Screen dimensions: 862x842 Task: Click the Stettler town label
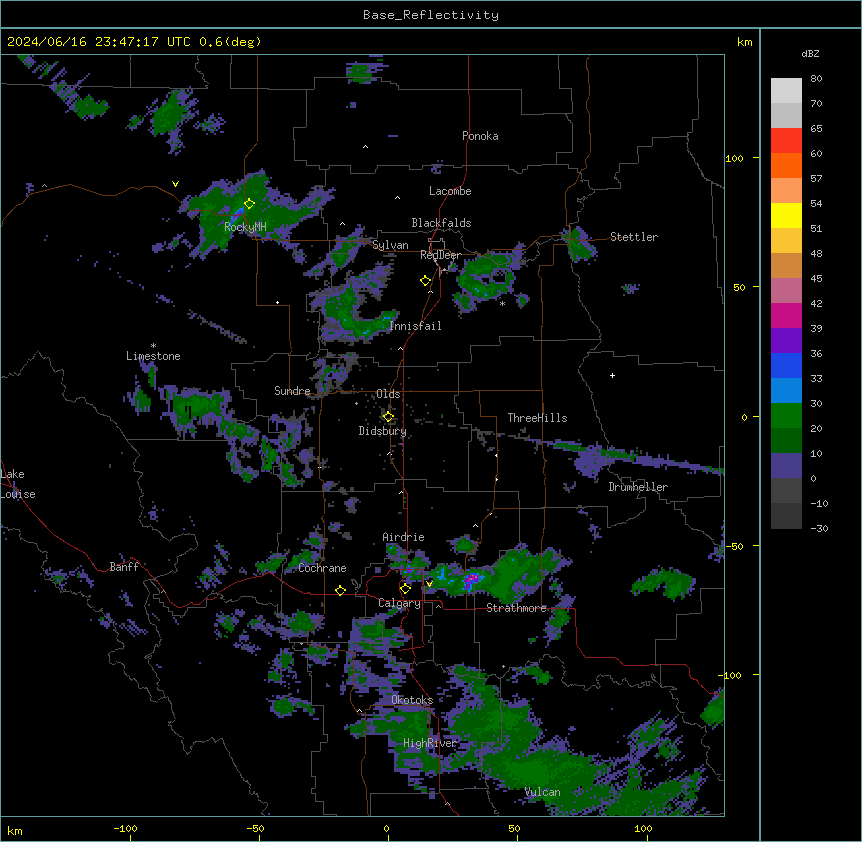[634, 237]
